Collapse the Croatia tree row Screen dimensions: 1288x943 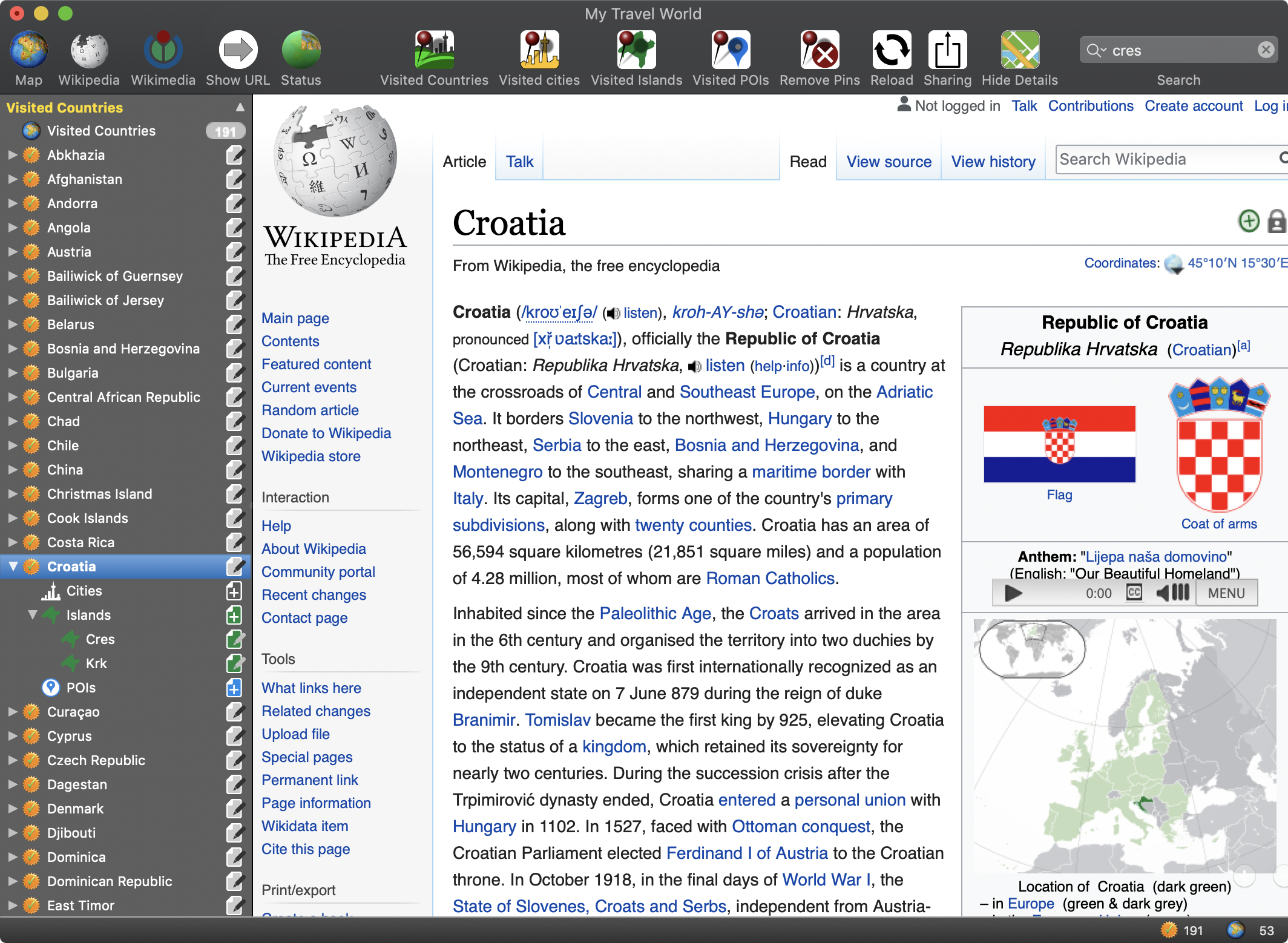coord(13,567)
